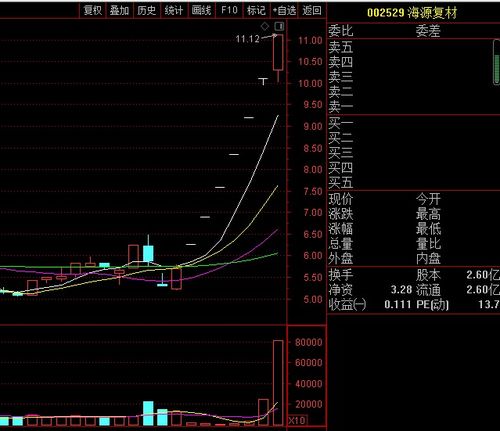Click the 总量 label
Viewport: 500px width, 431px height.
[341, 244]
